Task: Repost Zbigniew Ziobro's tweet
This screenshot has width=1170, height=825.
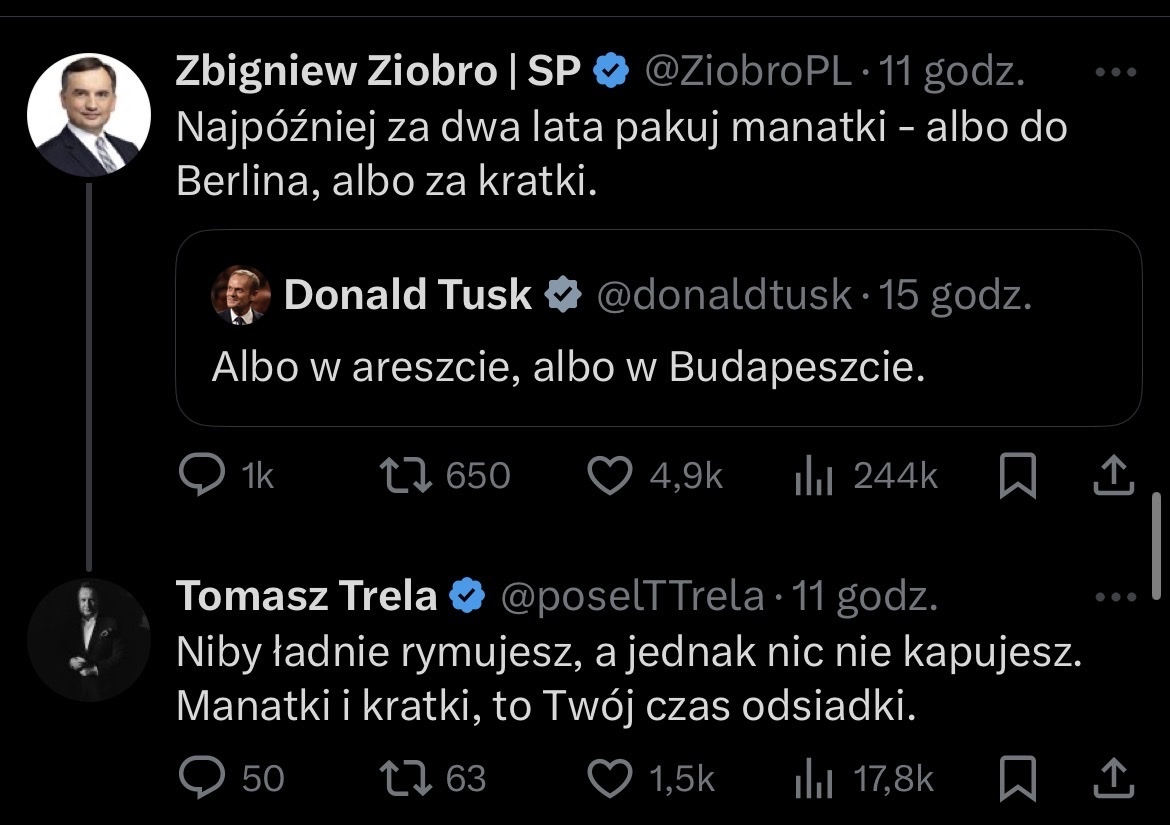Action: (407, 476)
